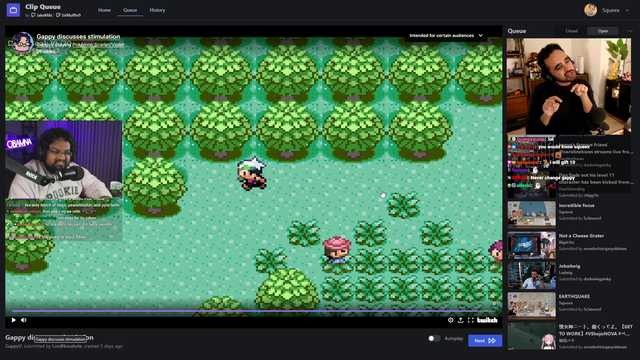
Task: Set the queue to Open
Action: click(x=603, y=31)
